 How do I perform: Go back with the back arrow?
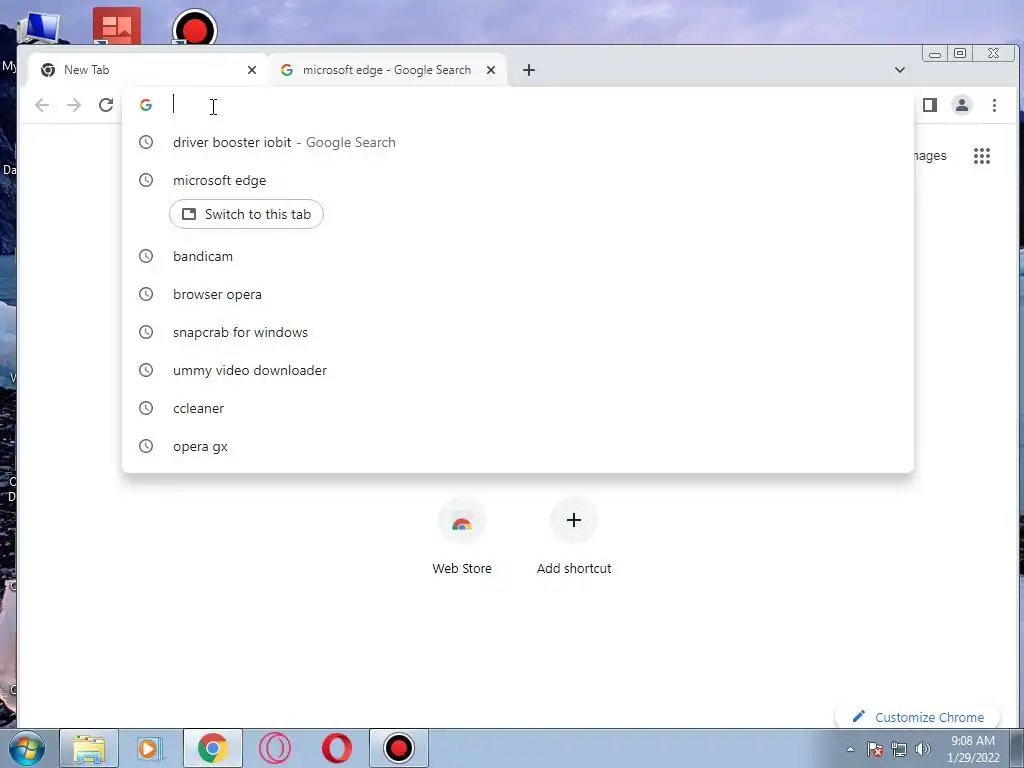[42, 105]
